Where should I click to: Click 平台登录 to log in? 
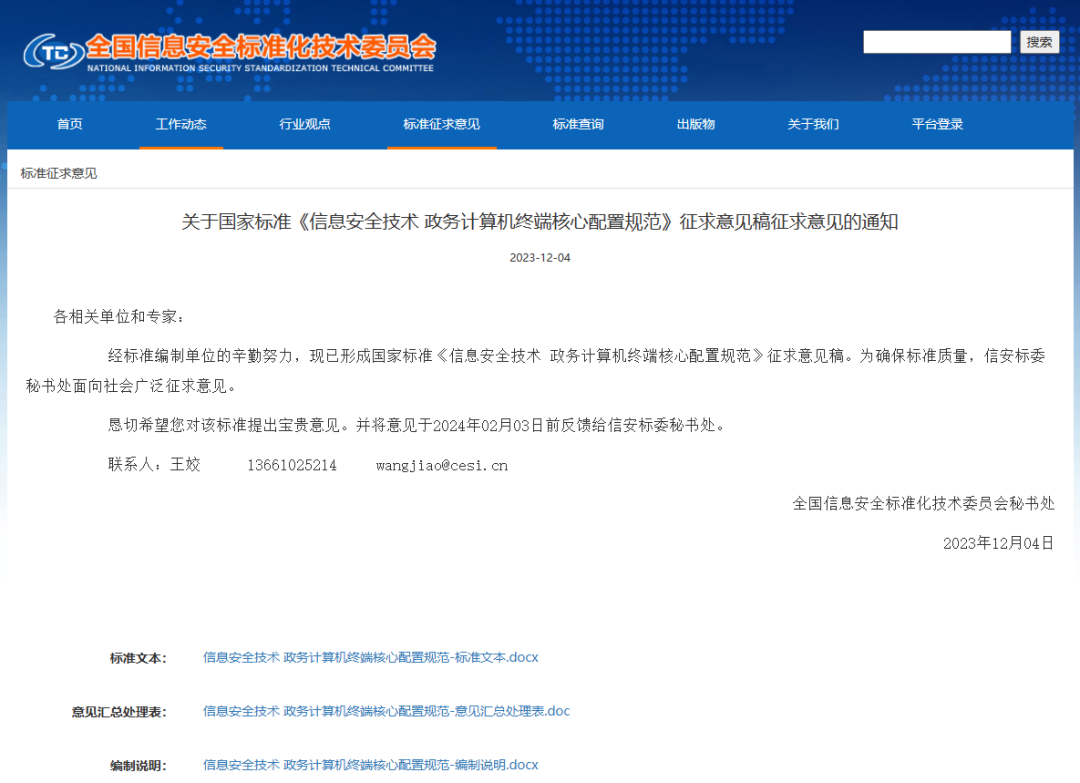(937, 124)
